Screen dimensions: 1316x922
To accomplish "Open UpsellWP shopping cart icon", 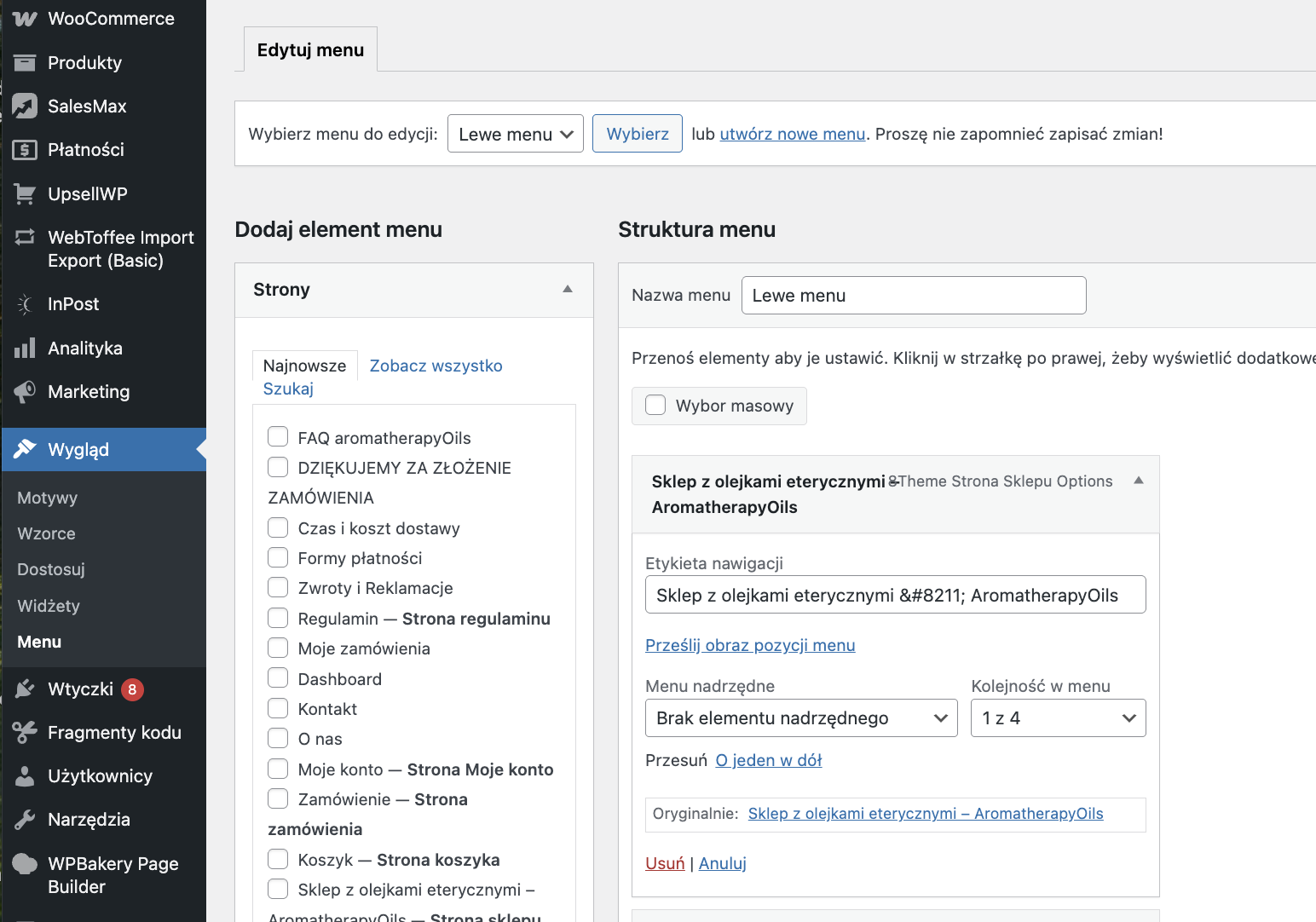I will click(25, 194).
